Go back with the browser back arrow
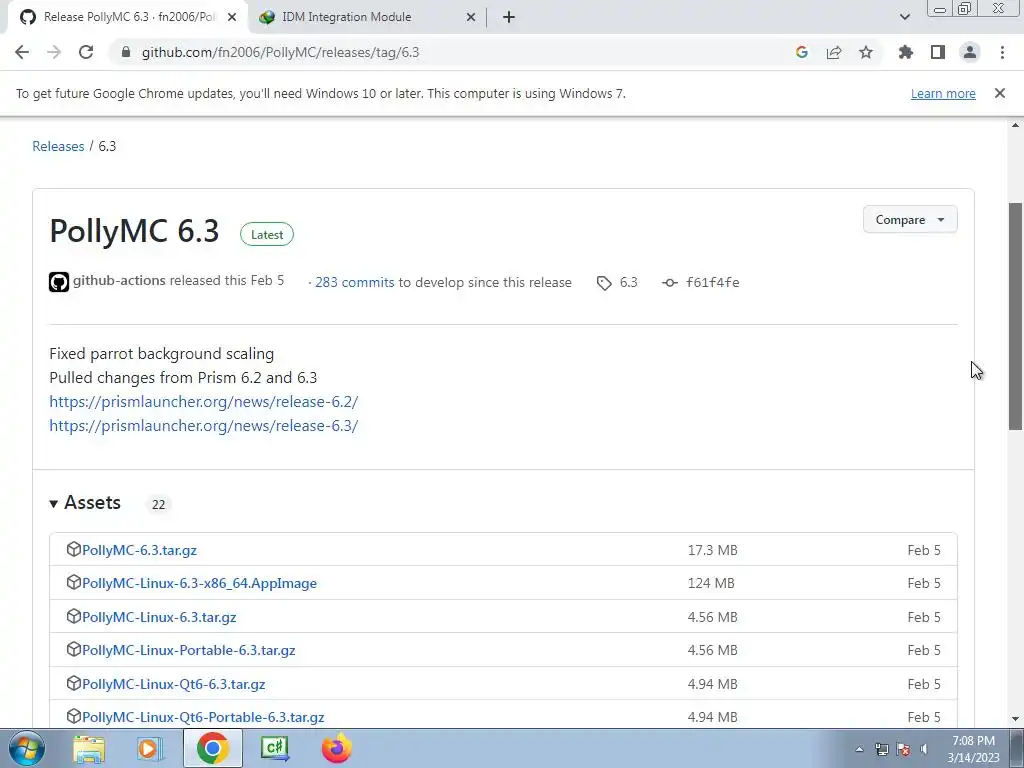 [22, 52]
